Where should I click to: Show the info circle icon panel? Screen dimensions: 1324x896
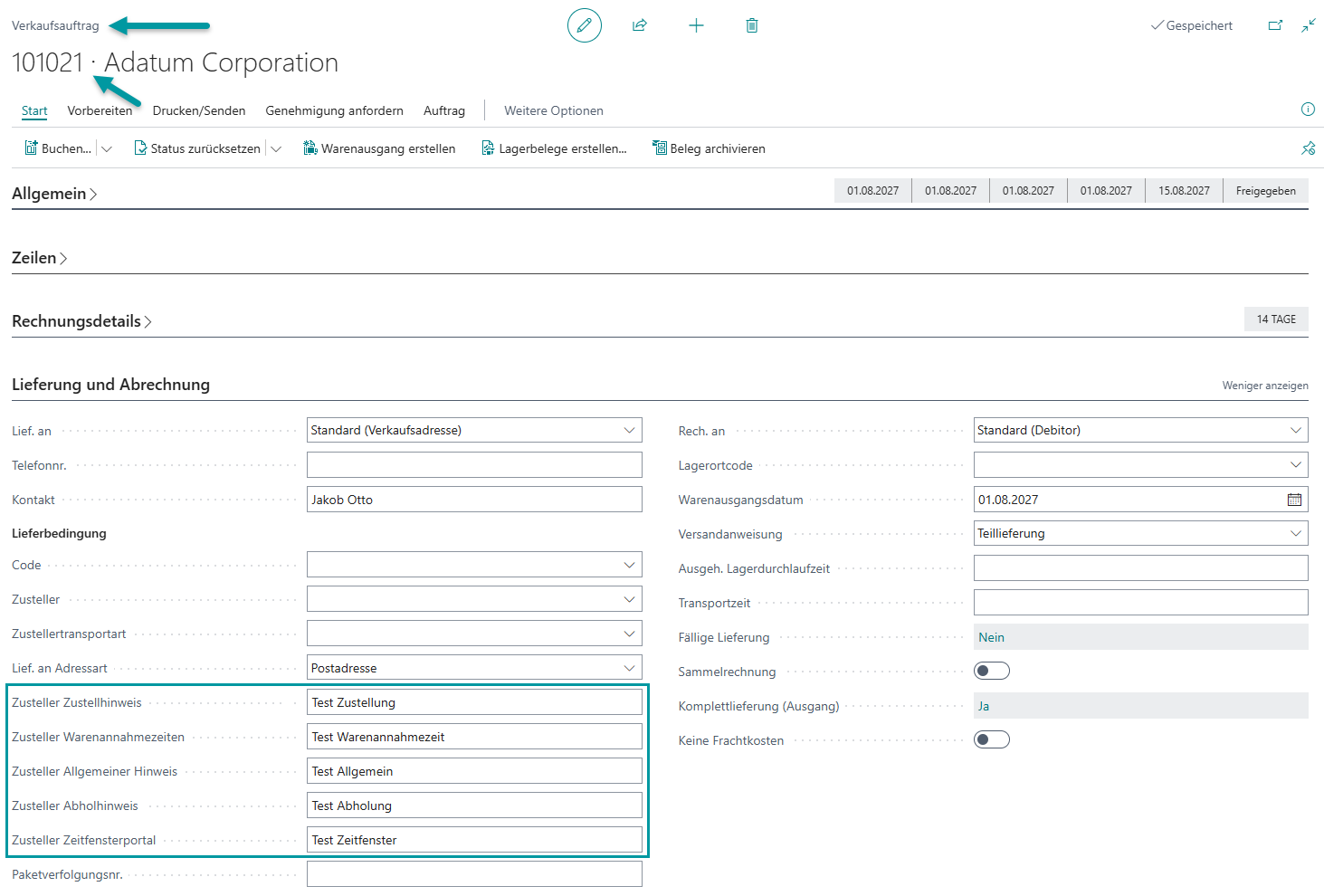[1308, 110]
